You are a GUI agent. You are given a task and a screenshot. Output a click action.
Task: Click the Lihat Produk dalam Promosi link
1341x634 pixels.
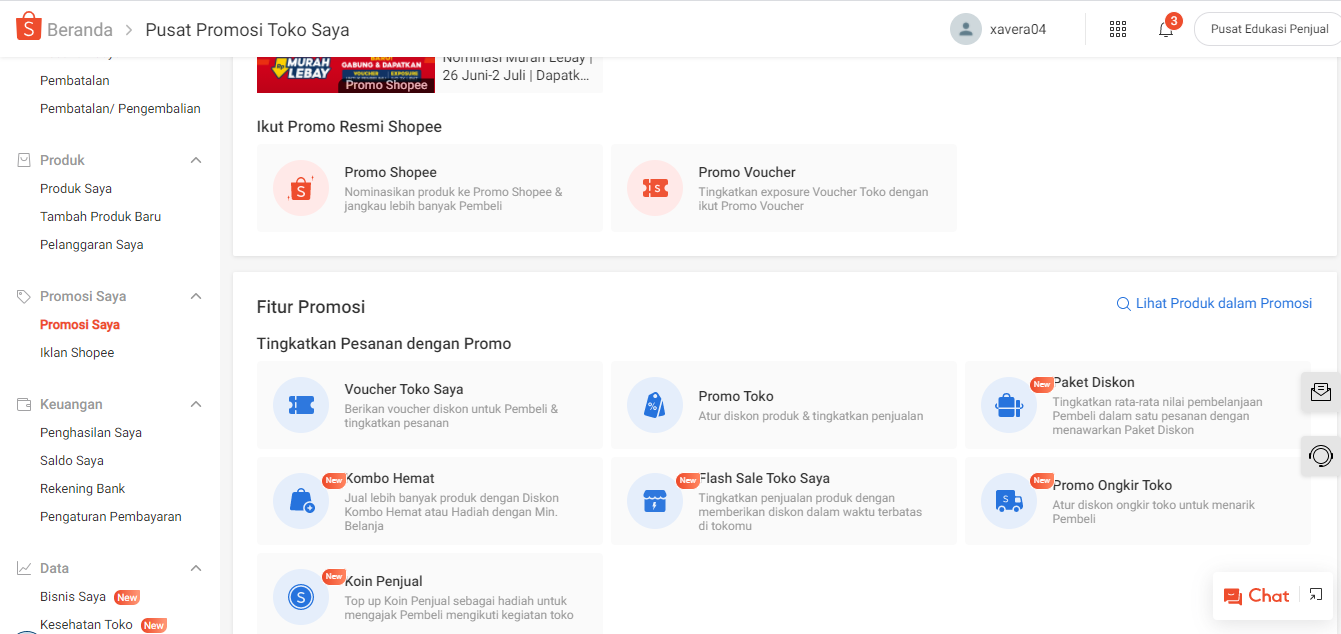point(1224,303)
